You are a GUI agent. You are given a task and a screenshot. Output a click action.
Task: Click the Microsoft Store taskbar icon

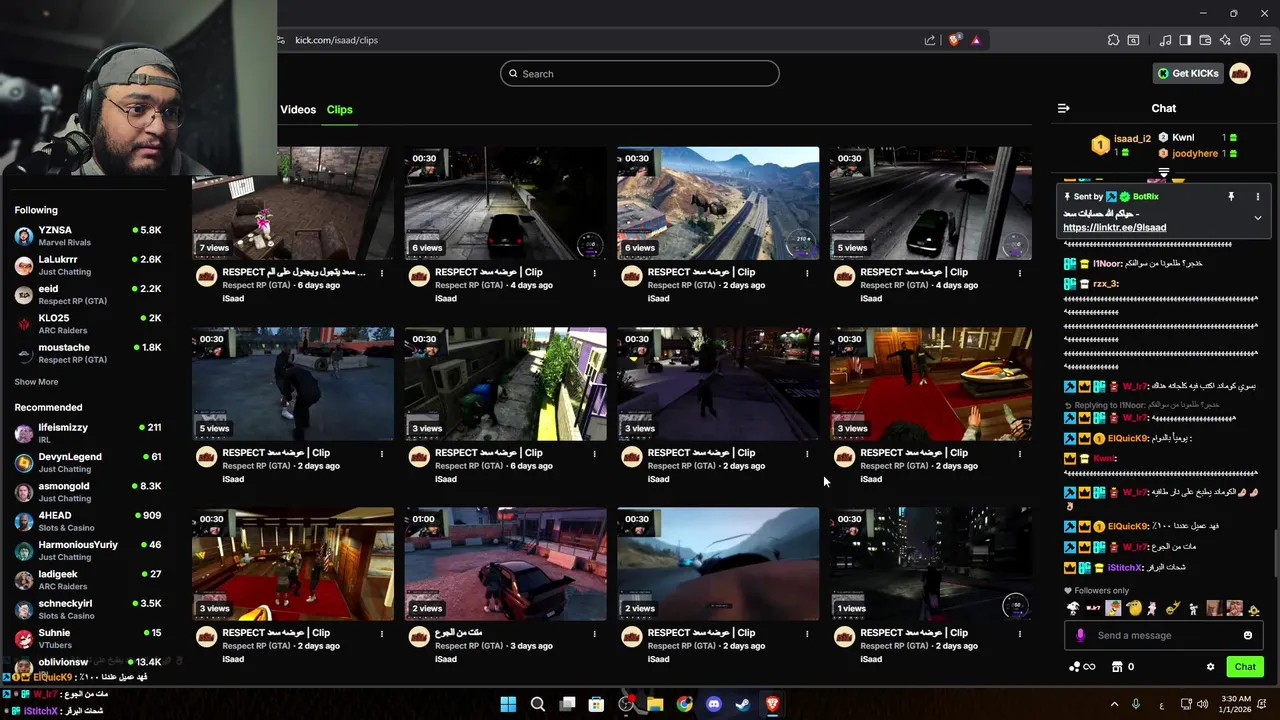(596, 704)
